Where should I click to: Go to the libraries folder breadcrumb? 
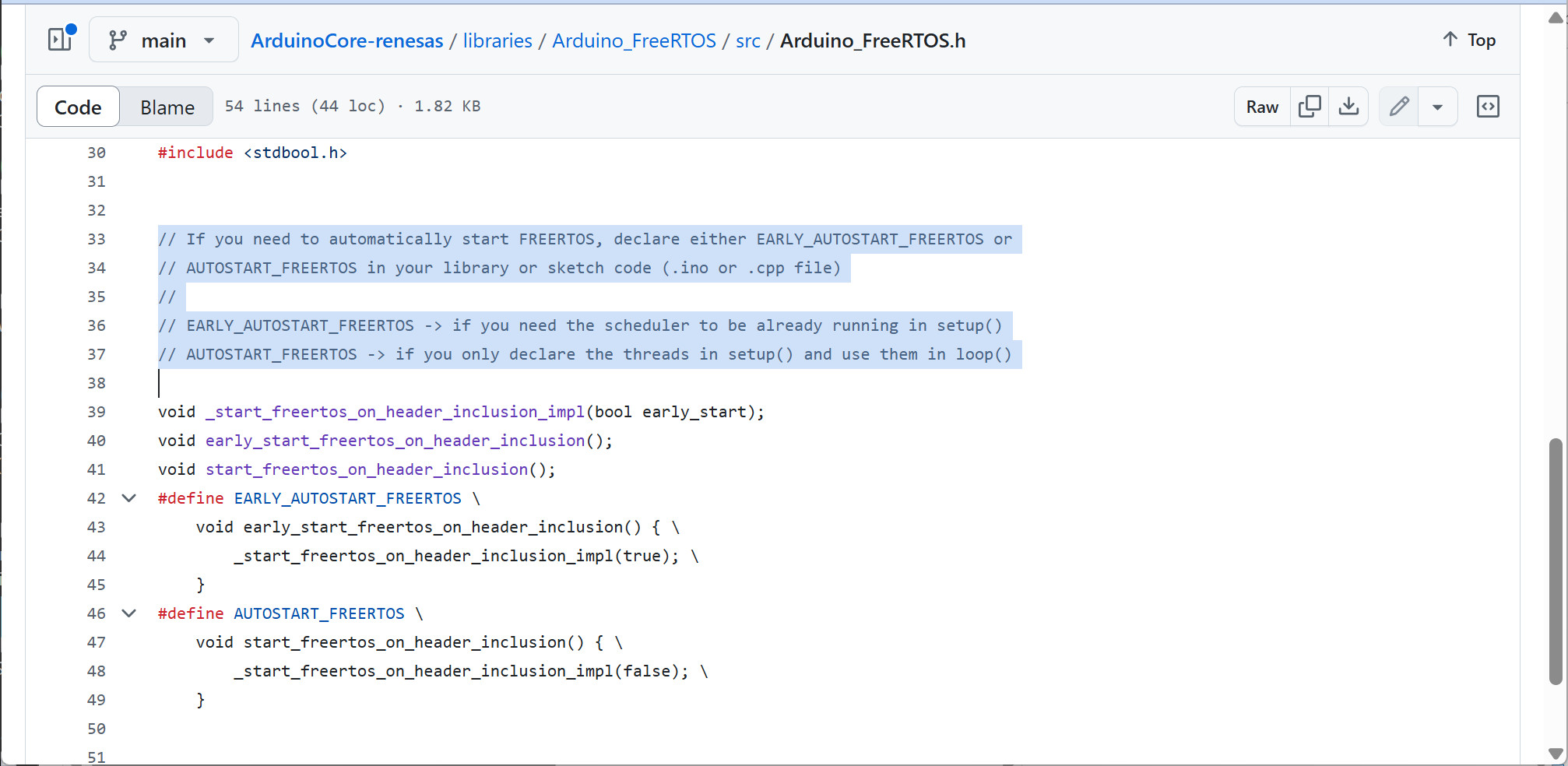[x=497, y=40]
